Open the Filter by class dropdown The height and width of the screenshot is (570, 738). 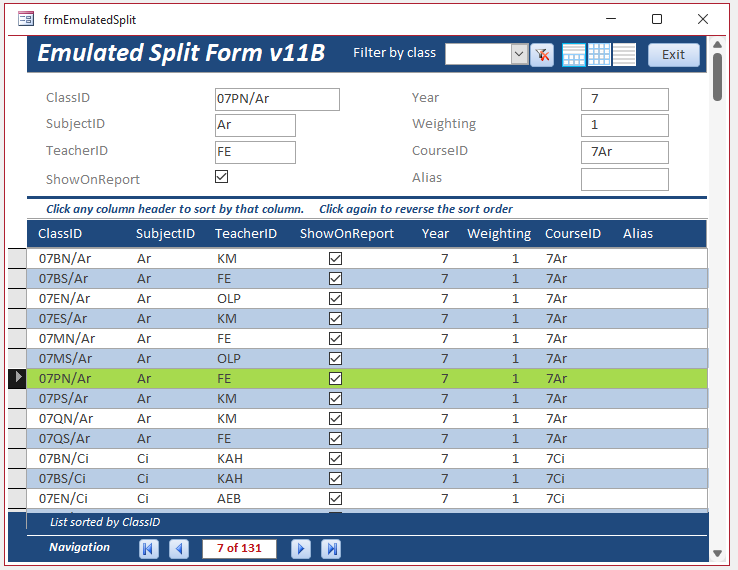click(519, 54)
